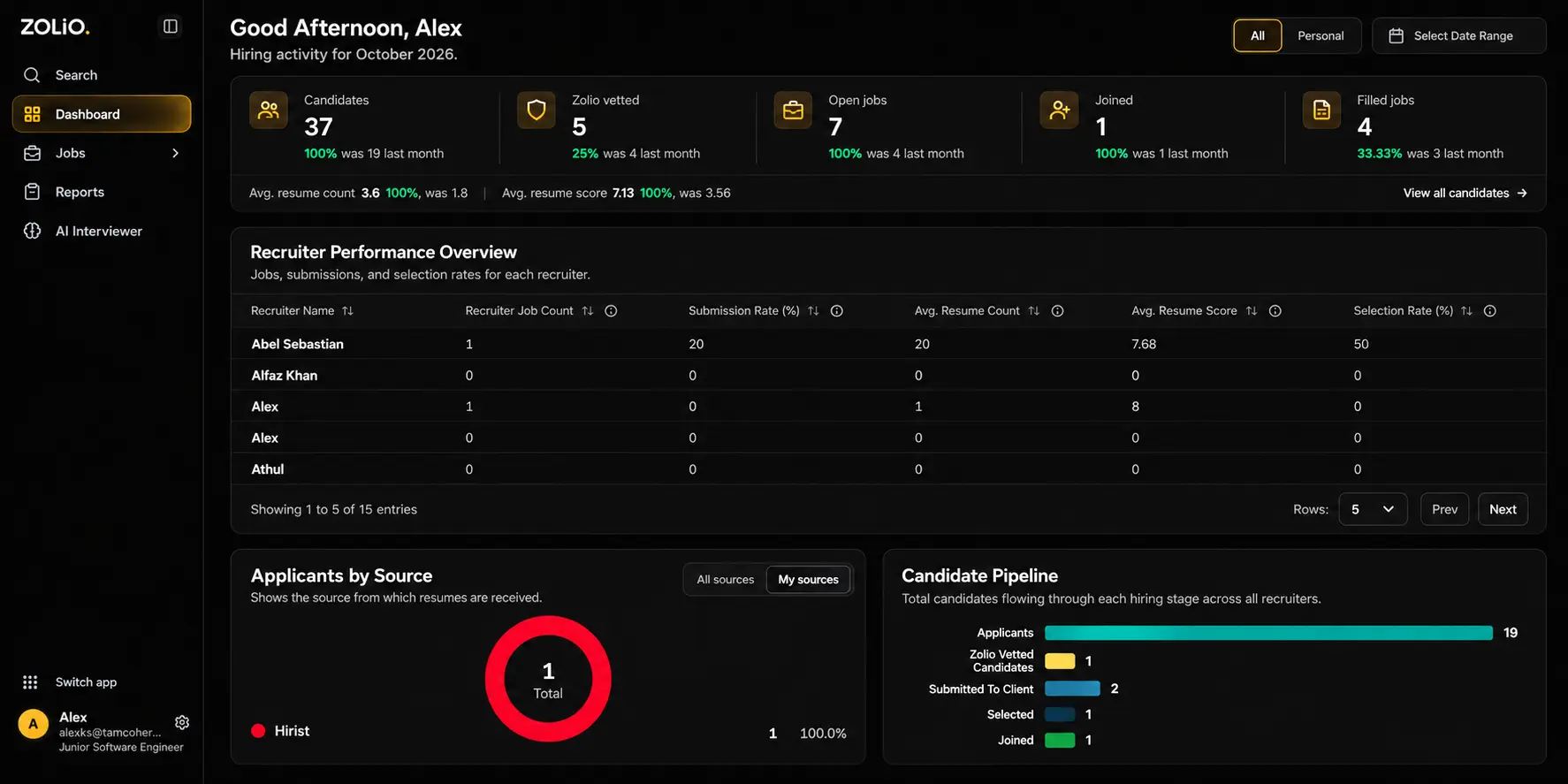Click the Zolio vetted shield icon
The width and height of the screenshot is (1568, 784).
536,110
